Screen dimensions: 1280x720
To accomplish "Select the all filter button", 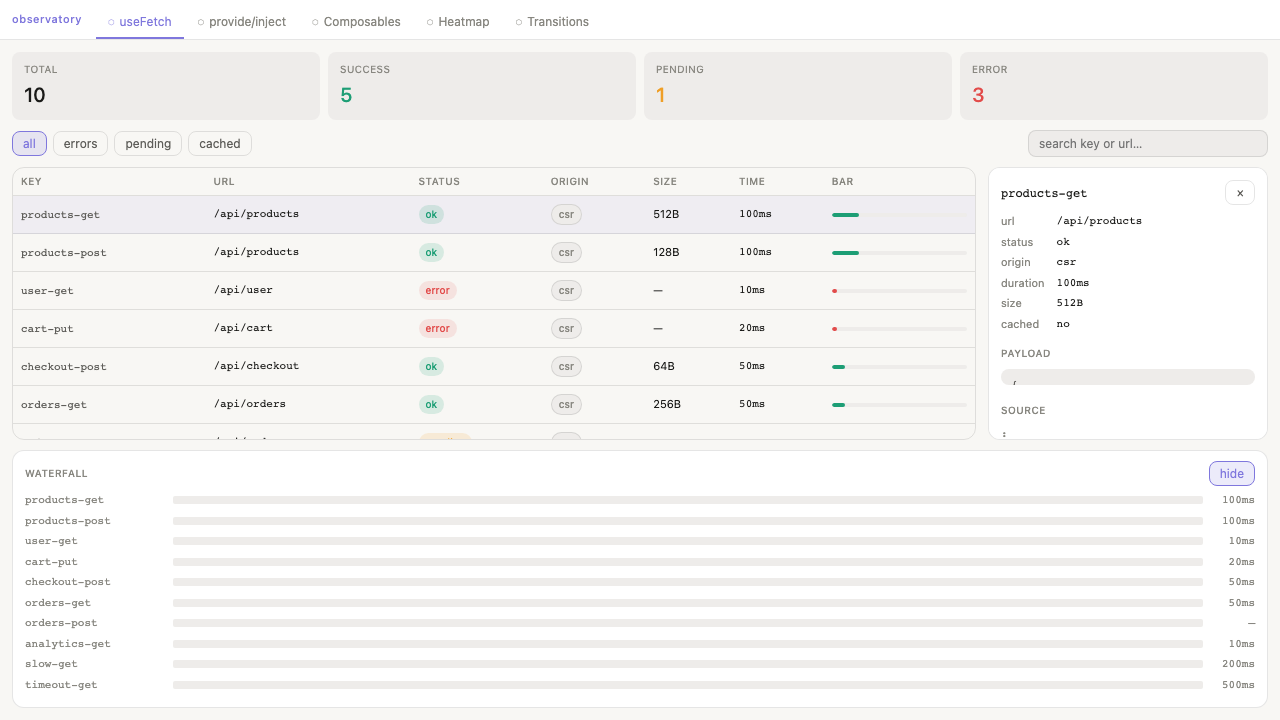I will (x=29, y=143).
